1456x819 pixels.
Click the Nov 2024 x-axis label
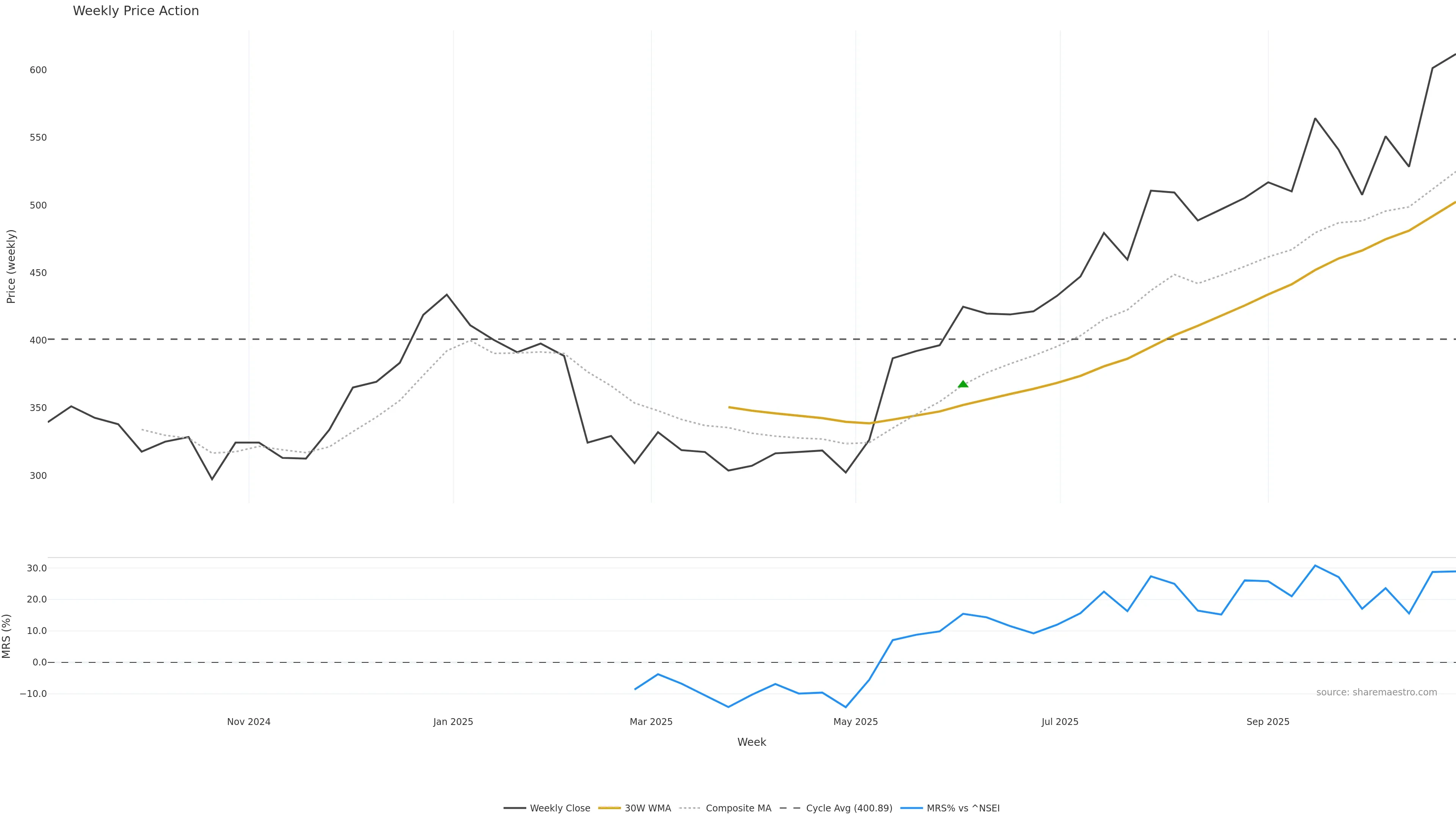point(249,722)
